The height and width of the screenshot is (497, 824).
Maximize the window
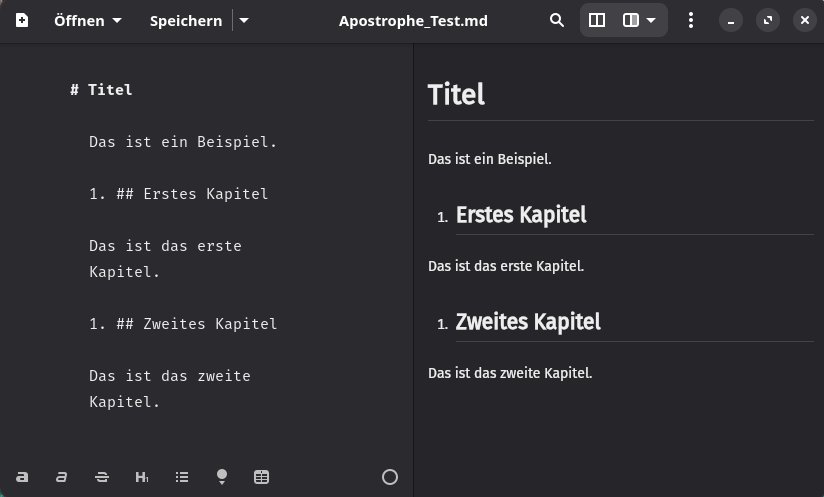(768, 20)
